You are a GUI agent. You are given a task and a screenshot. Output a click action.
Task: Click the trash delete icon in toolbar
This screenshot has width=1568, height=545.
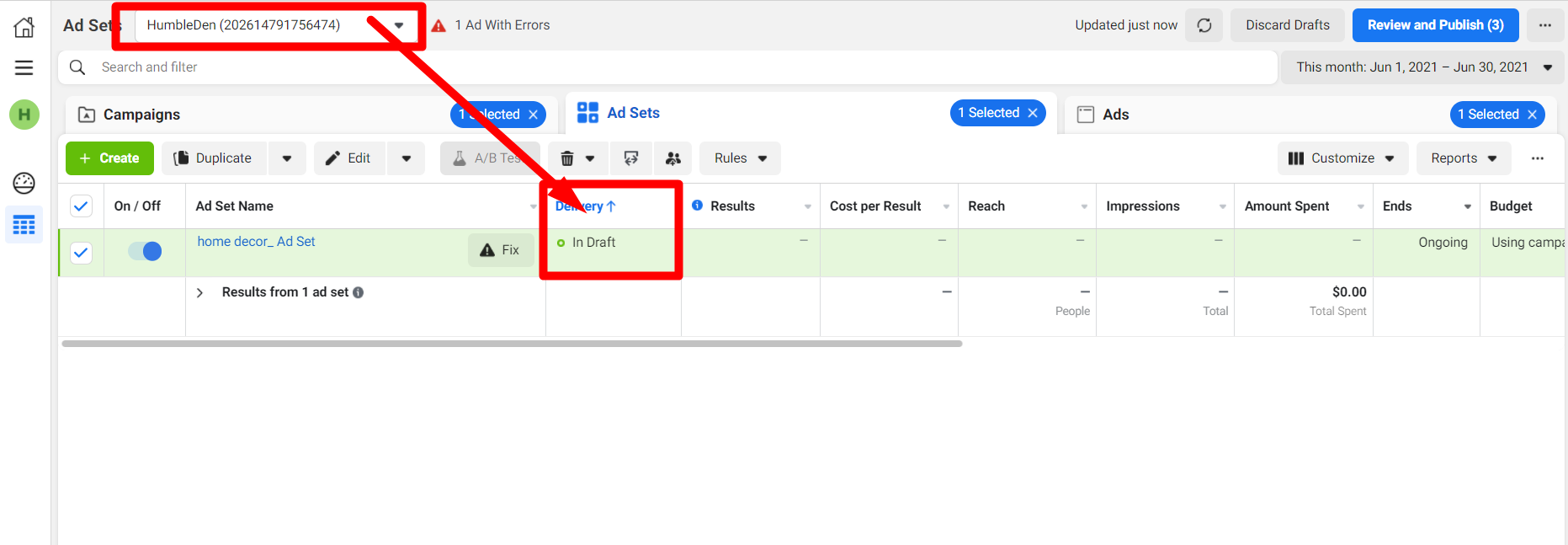[567, 158]
